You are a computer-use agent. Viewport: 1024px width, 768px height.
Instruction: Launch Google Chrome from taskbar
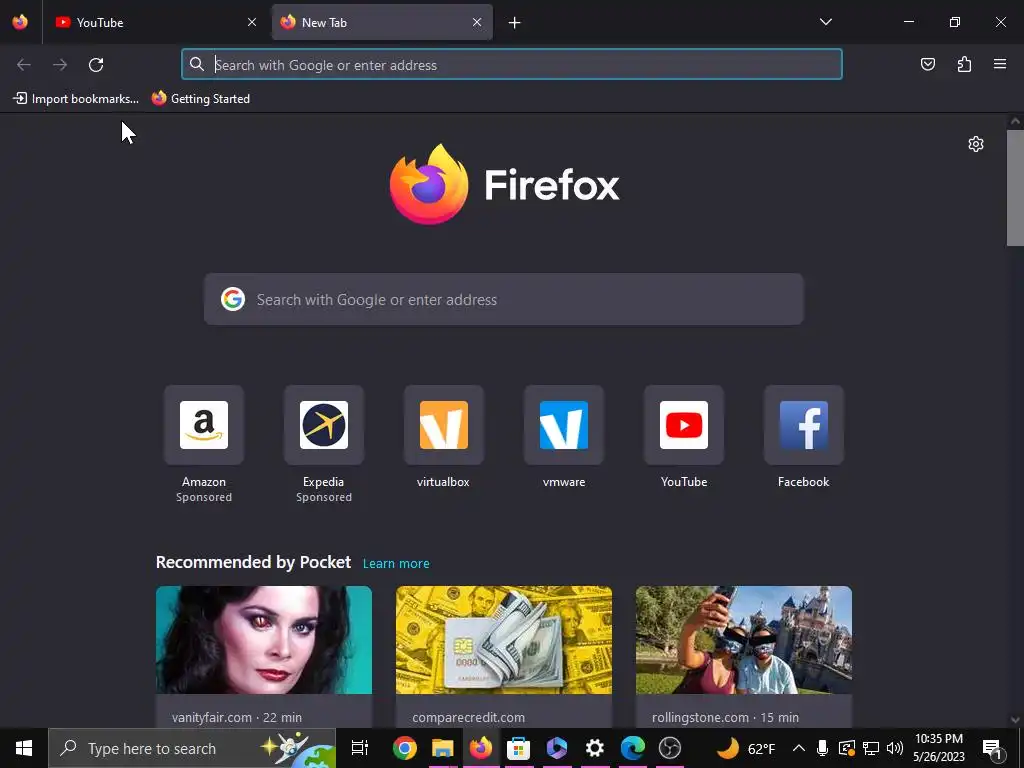click(404, 748)
